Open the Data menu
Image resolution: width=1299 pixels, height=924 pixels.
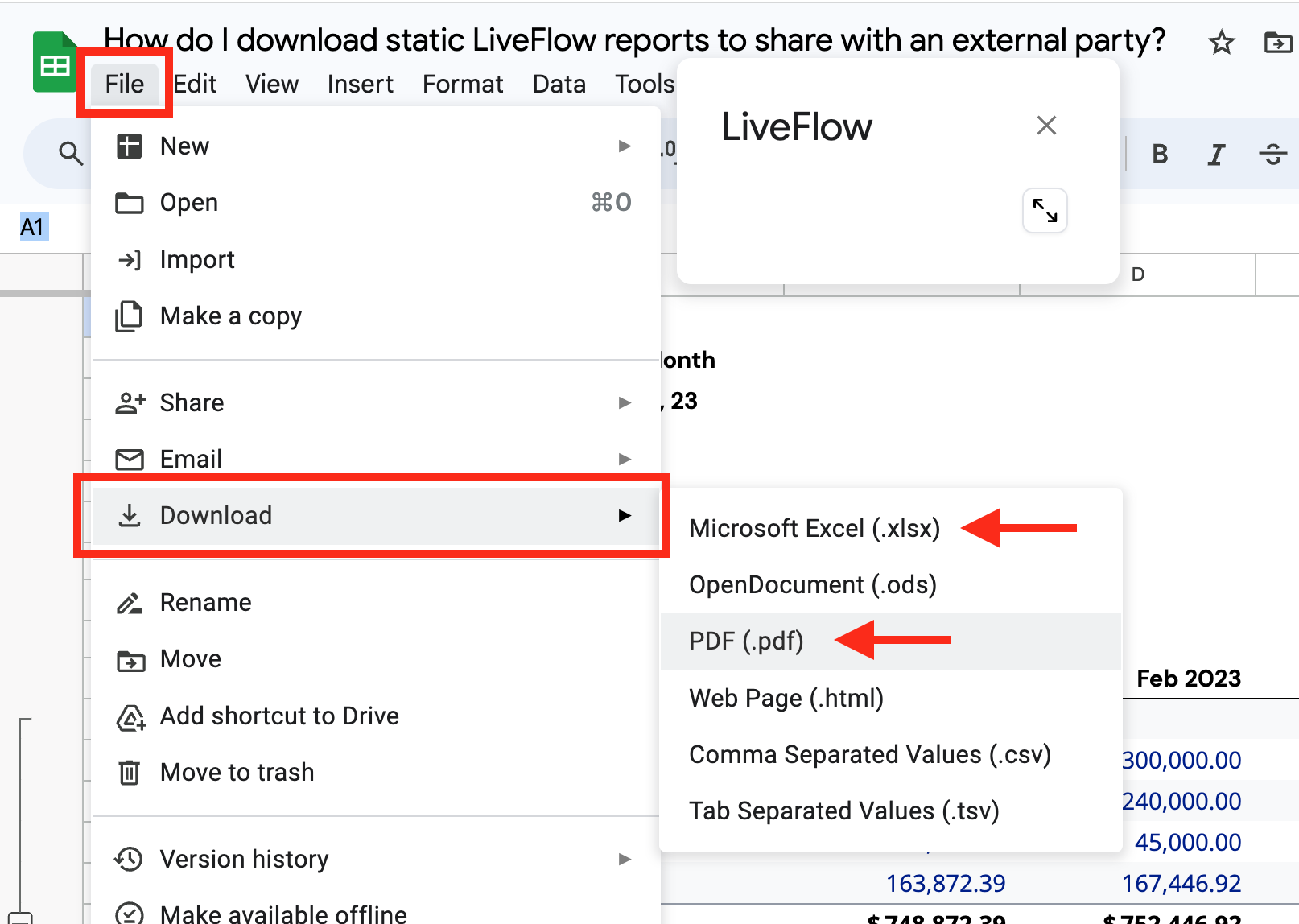click(x=559, y=84)
